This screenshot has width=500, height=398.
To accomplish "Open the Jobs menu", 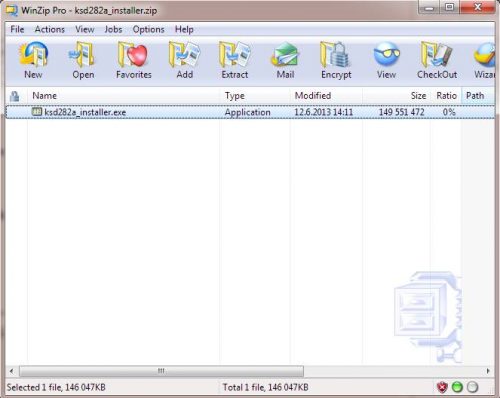I will (x=113, y=29).
